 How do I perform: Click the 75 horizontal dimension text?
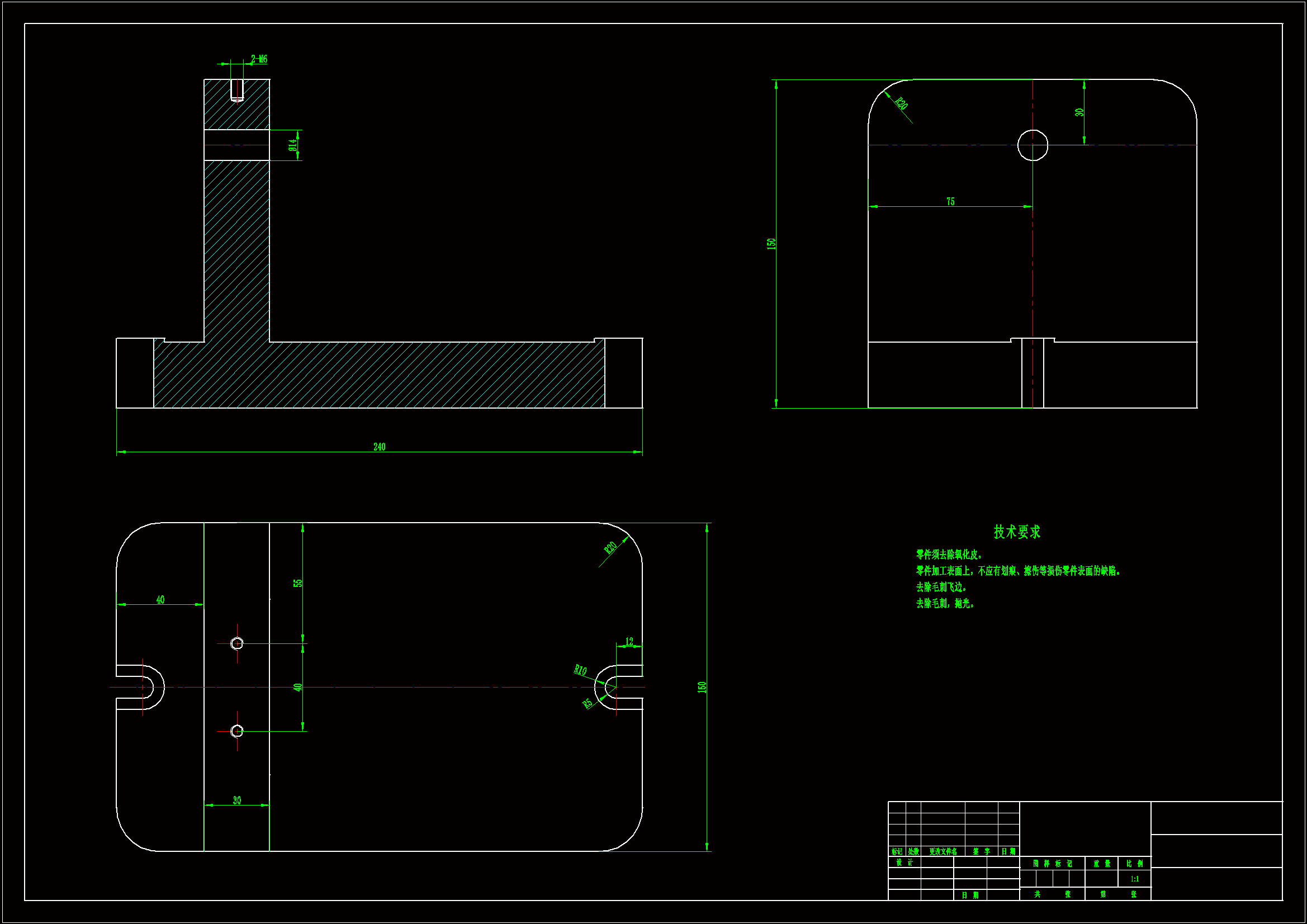pos(950,202)
